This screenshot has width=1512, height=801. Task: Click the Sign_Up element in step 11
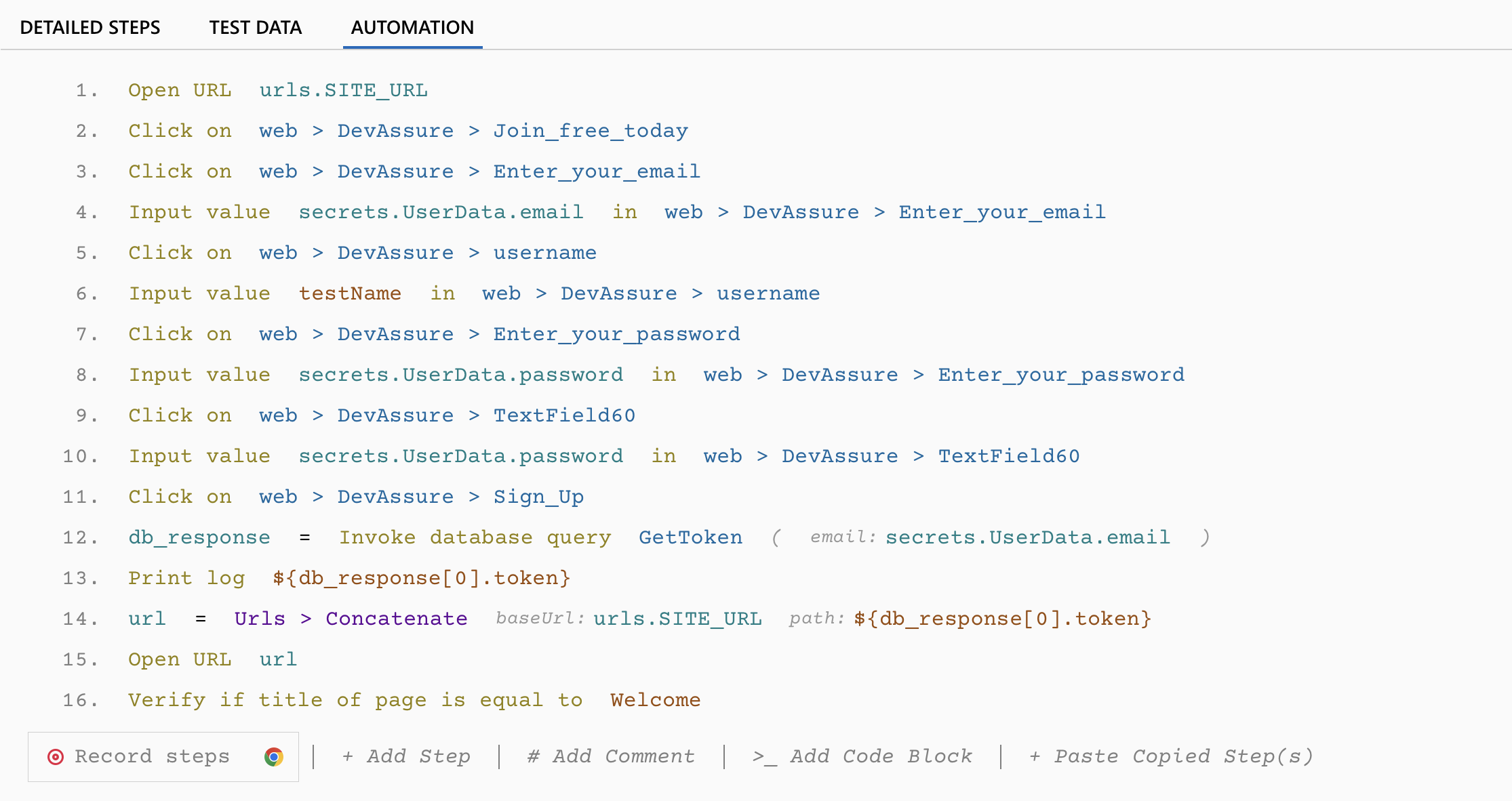click(538, 496)
